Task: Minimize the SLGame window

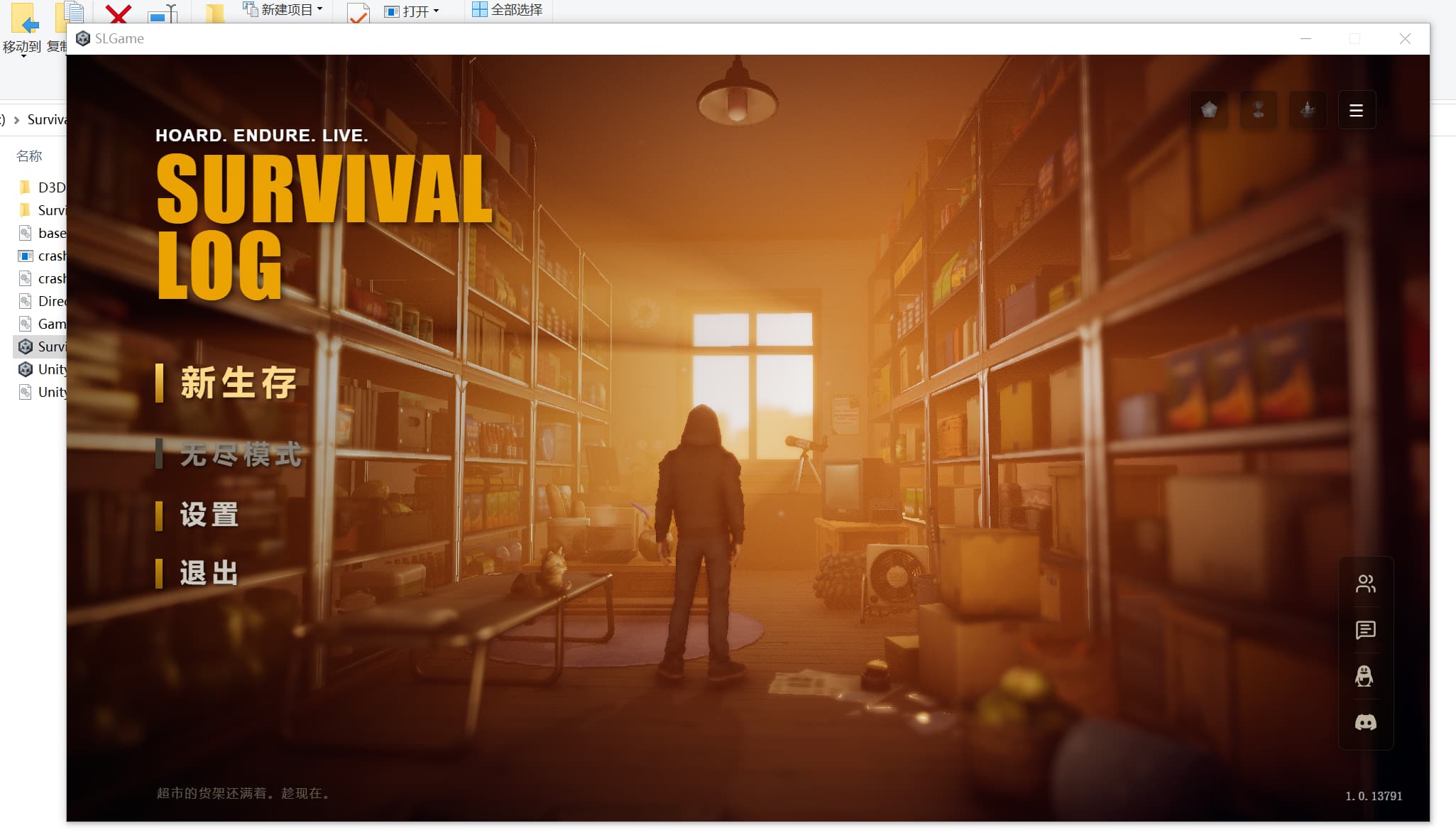Action: click(1306, 38)
